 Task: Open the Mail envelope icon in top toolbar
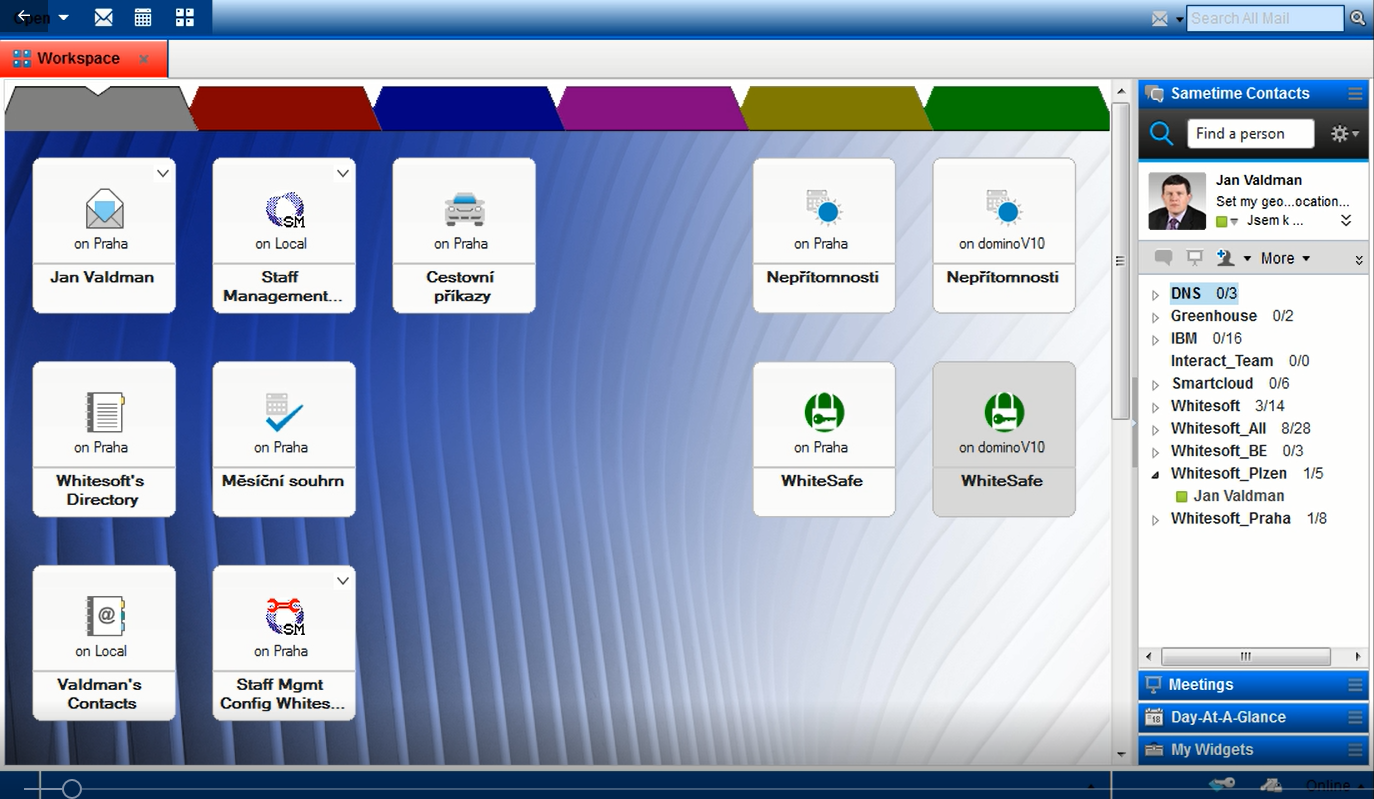pos(104,18)
